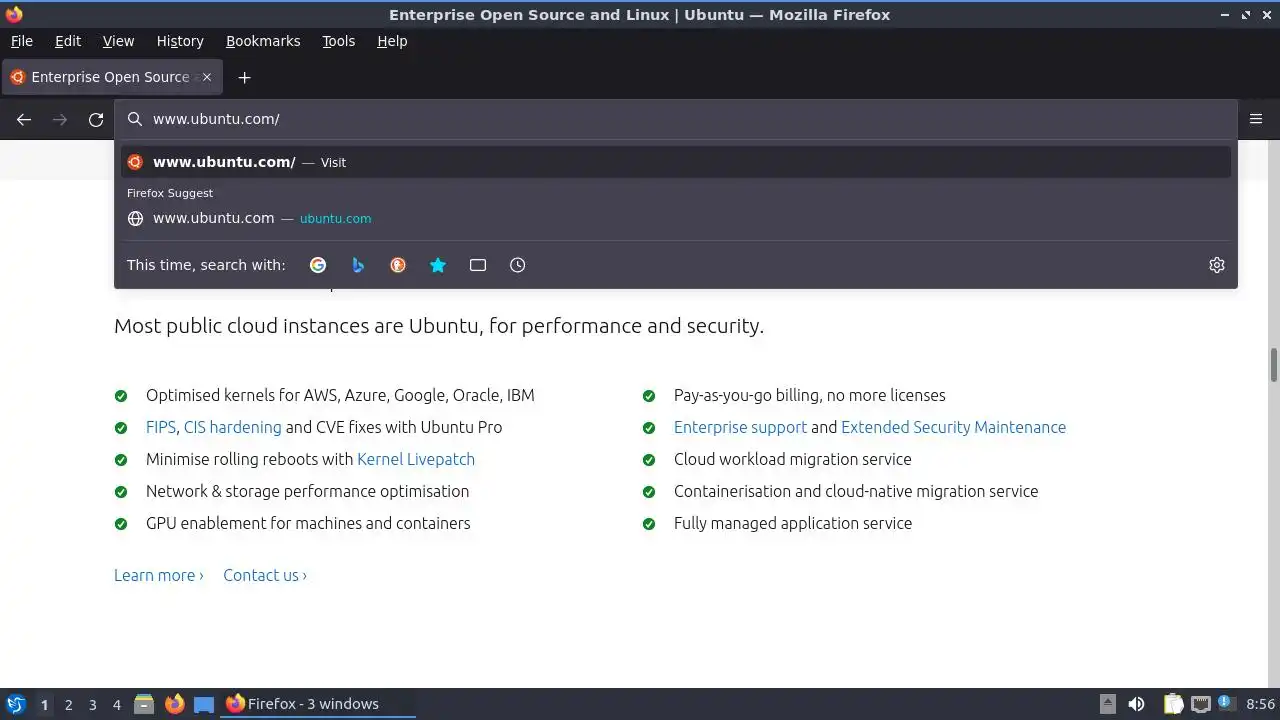The height and width of the screenshot is (720, 1280).
Task: Search within open Tabs icon
Action: pos(478,265)
